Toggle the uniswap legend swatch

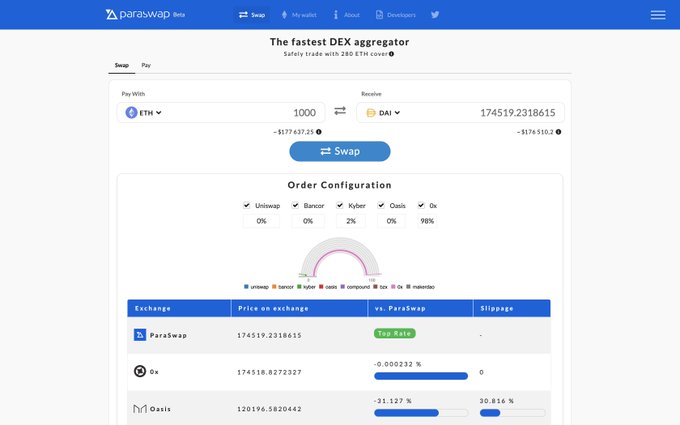pos(246,287)
